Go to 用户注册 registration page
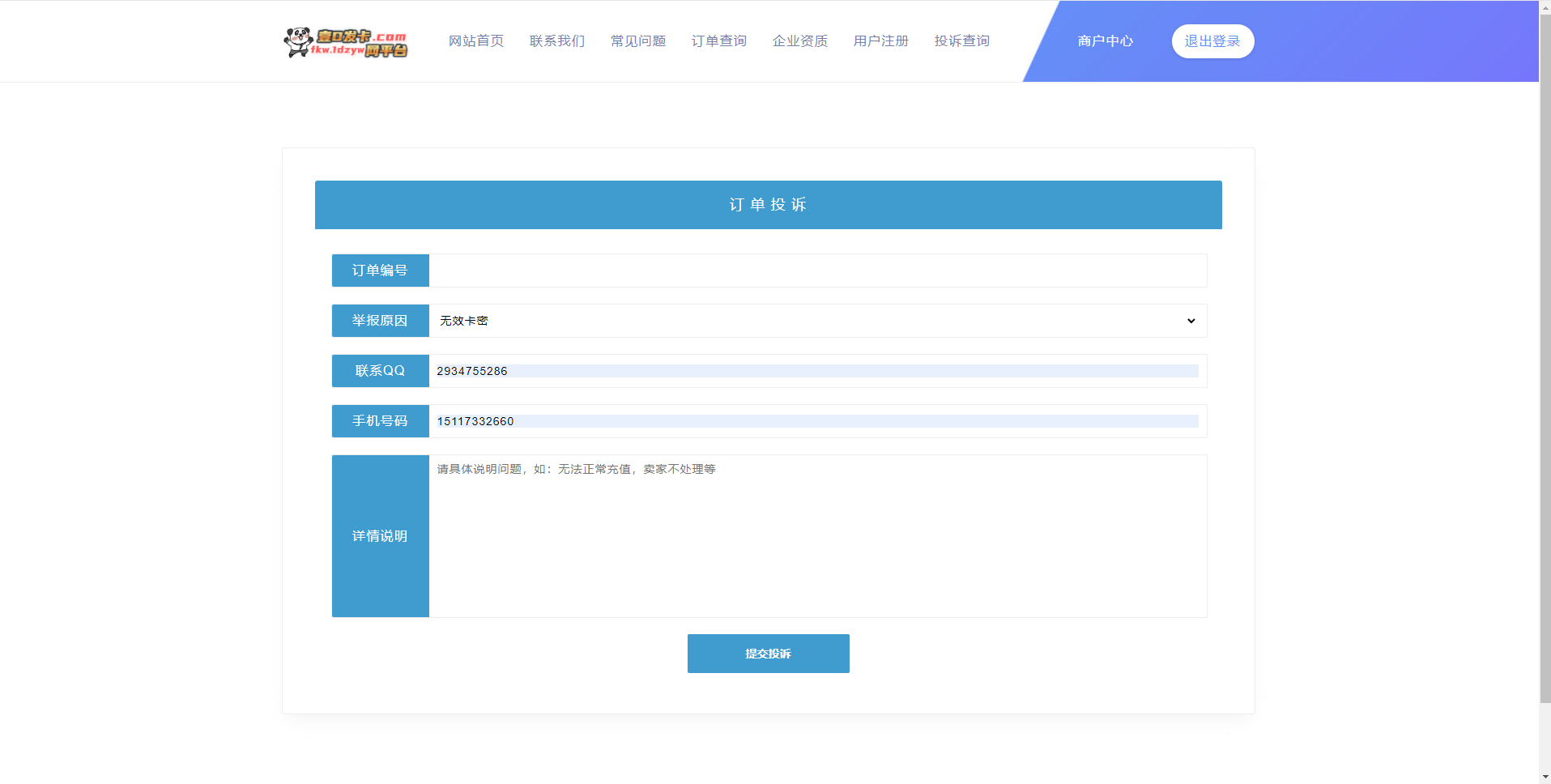 click(x=881, y=40)
